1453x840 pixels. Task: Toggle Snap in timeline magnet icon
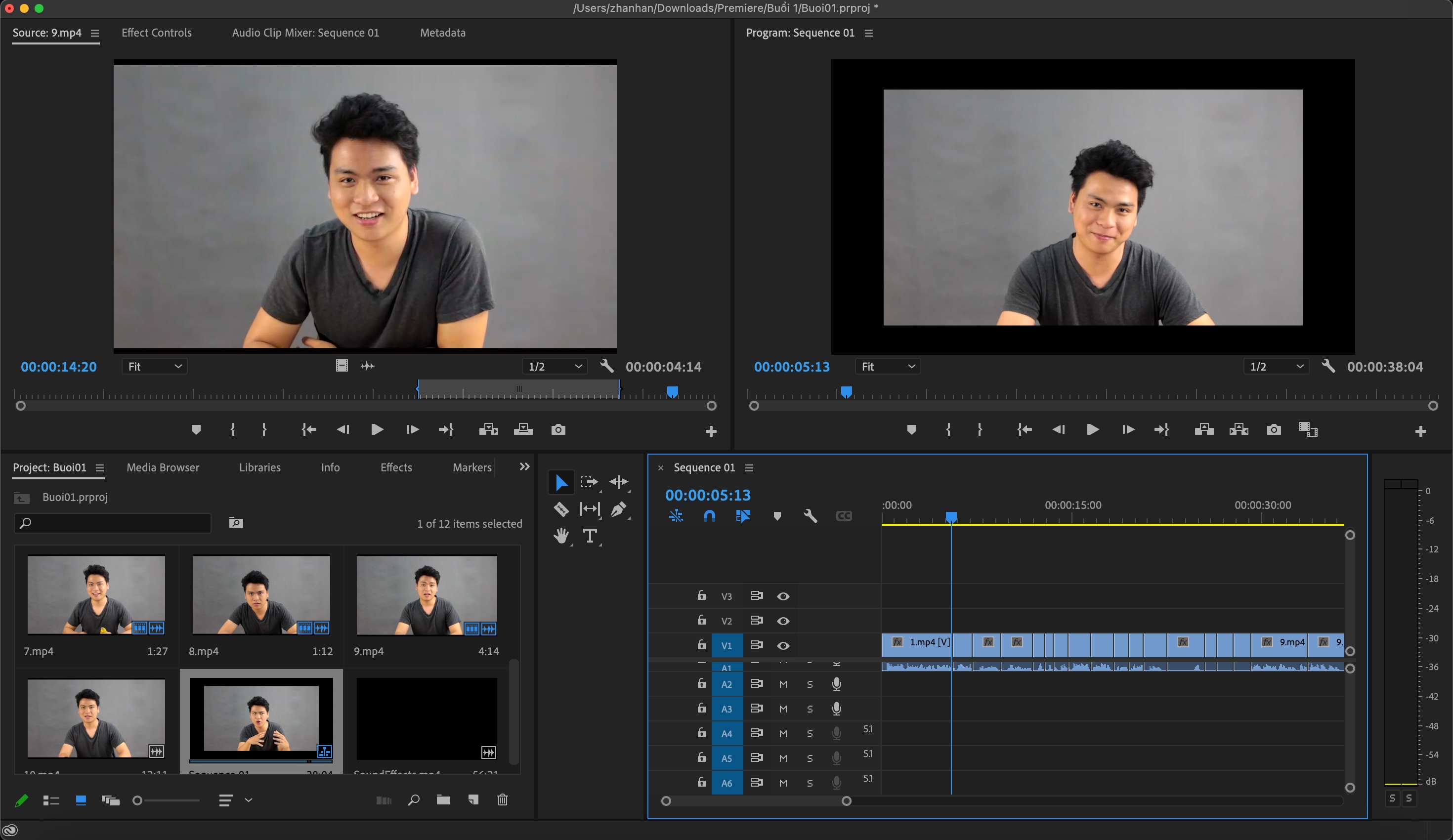[x=710, y=516]
